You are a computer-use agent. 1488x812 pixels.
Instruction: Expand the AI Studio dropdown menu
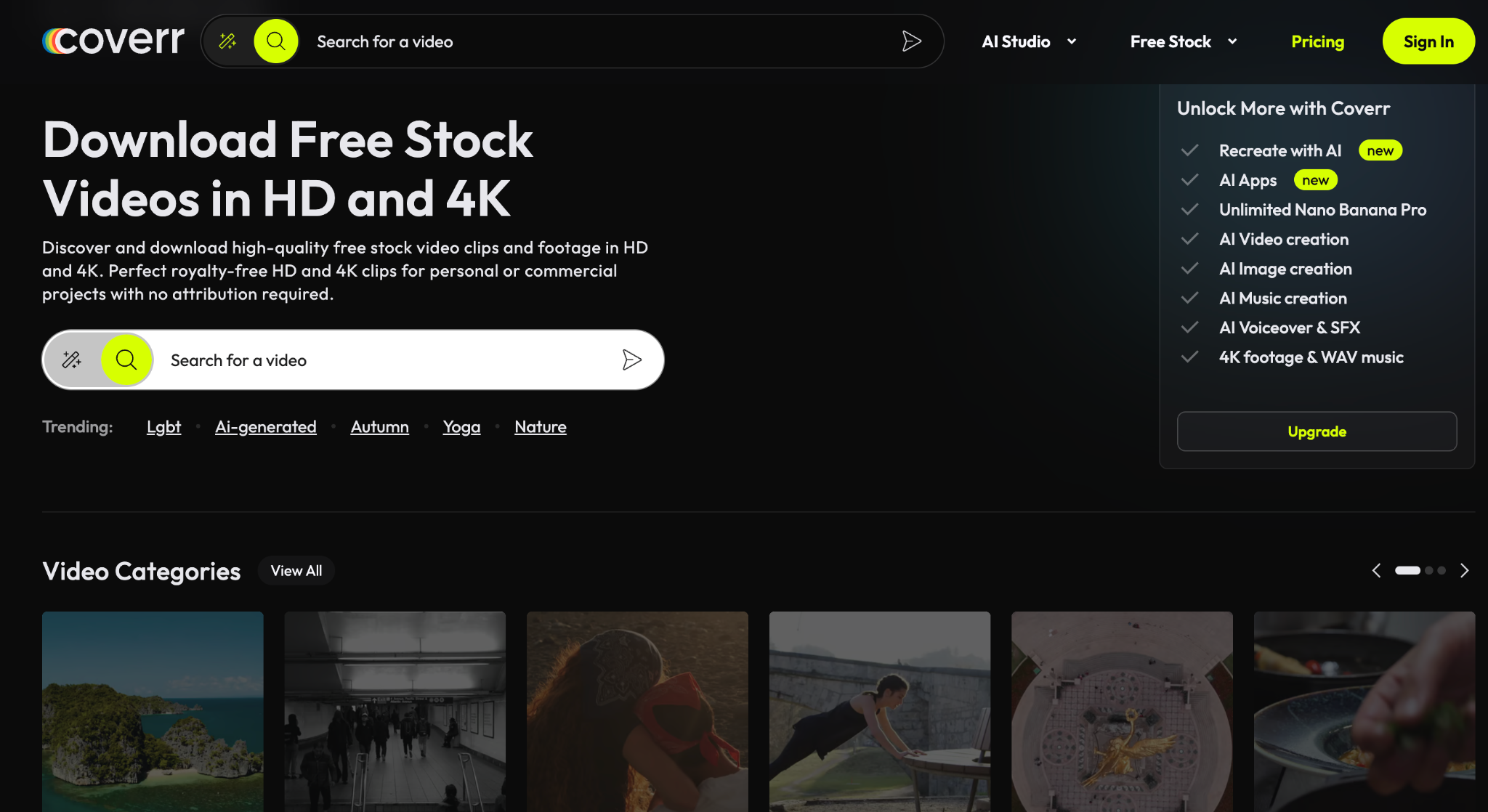click(1028, 41)
